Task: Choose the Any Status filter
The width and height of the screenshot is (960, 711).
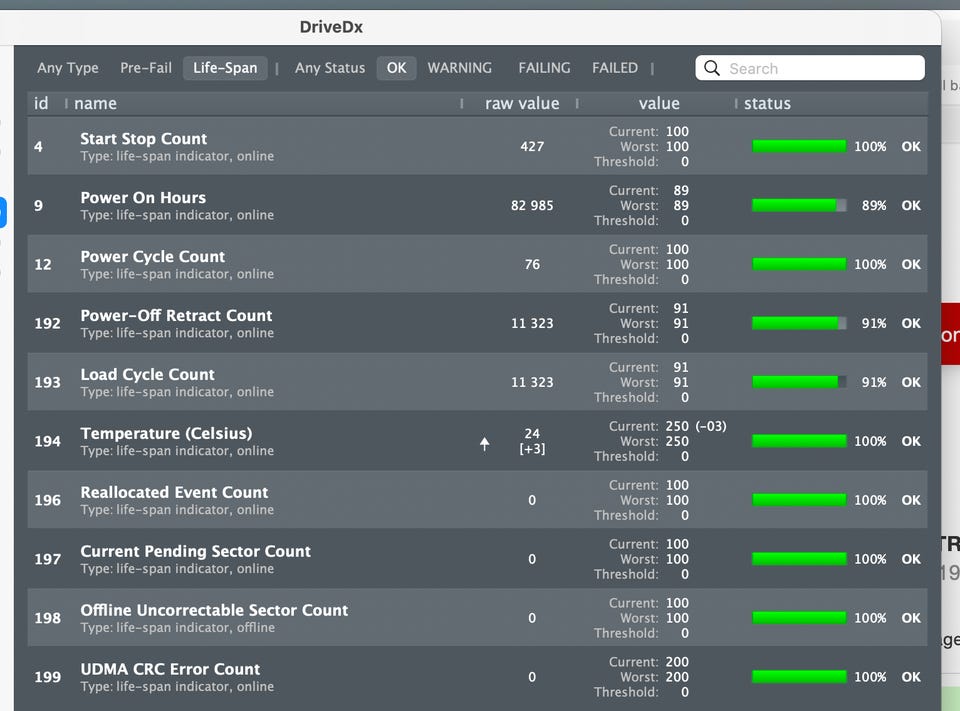Action: [x=329, y=68]
